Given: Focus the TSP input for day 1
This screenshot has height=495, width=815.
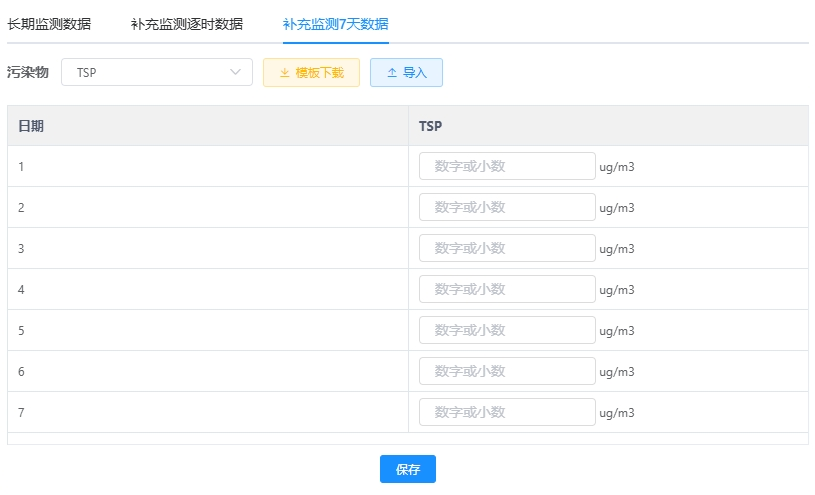Looking at the screenshot, I should click(507, 166).
